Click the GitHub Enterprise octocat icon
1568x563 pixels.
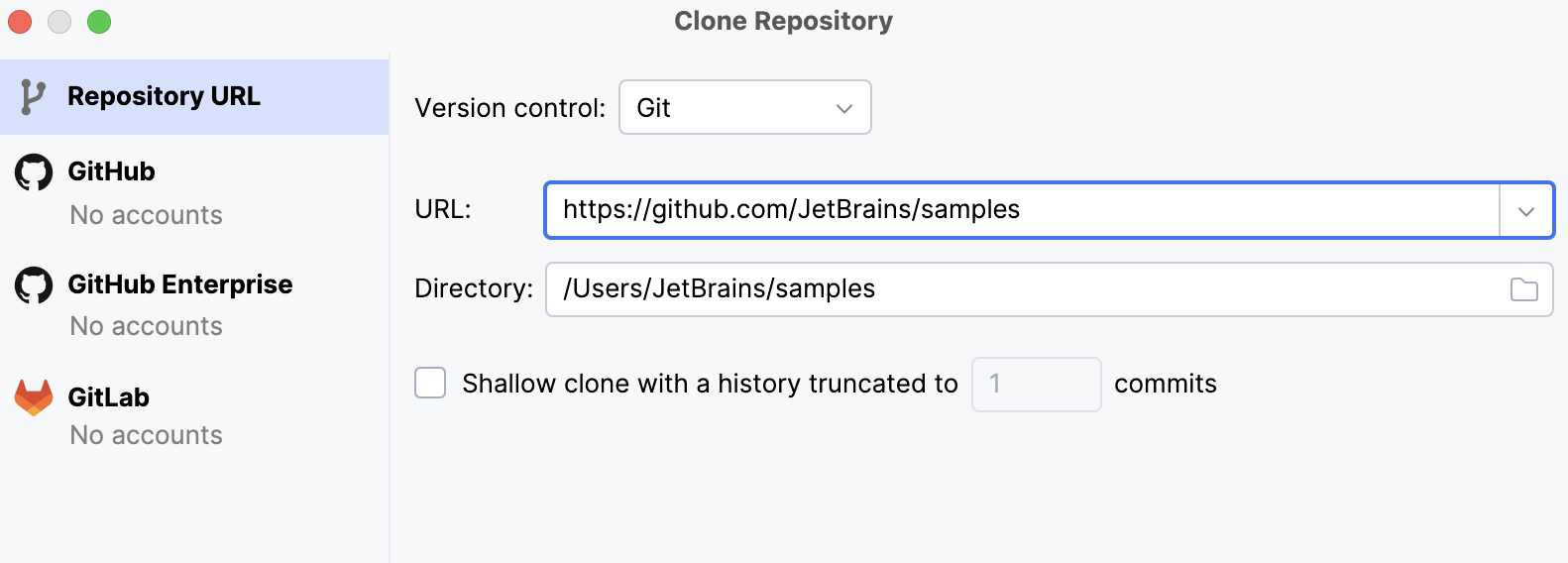[x=34, y=285]
